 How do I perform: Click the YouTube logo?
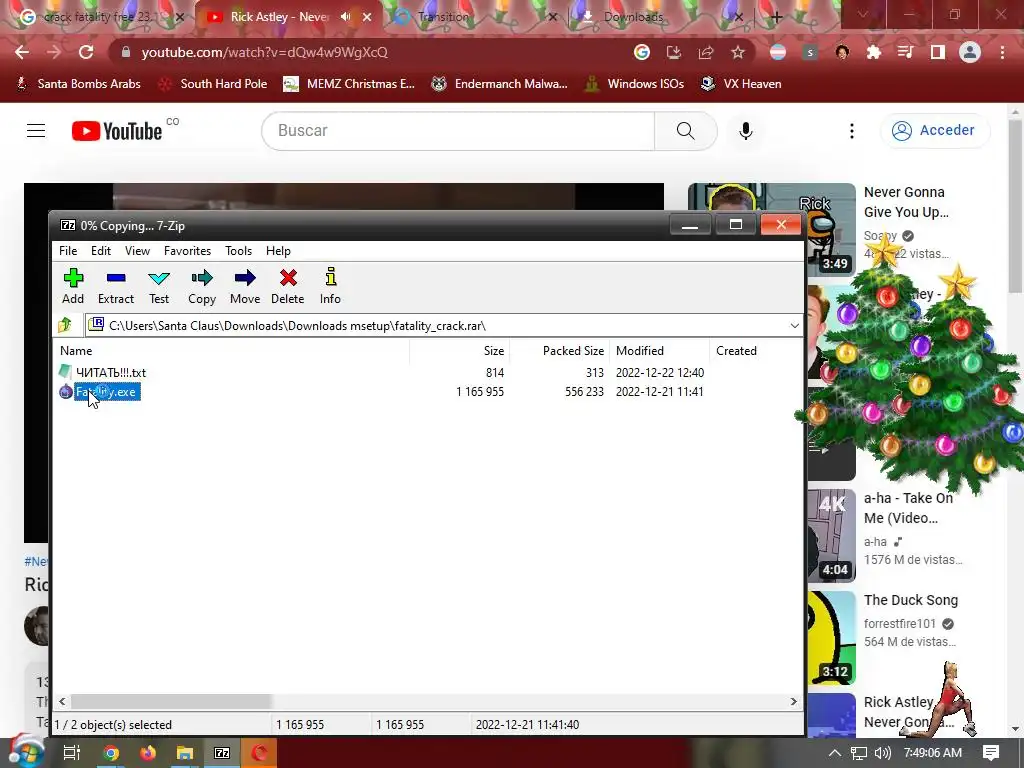point(117,131)
